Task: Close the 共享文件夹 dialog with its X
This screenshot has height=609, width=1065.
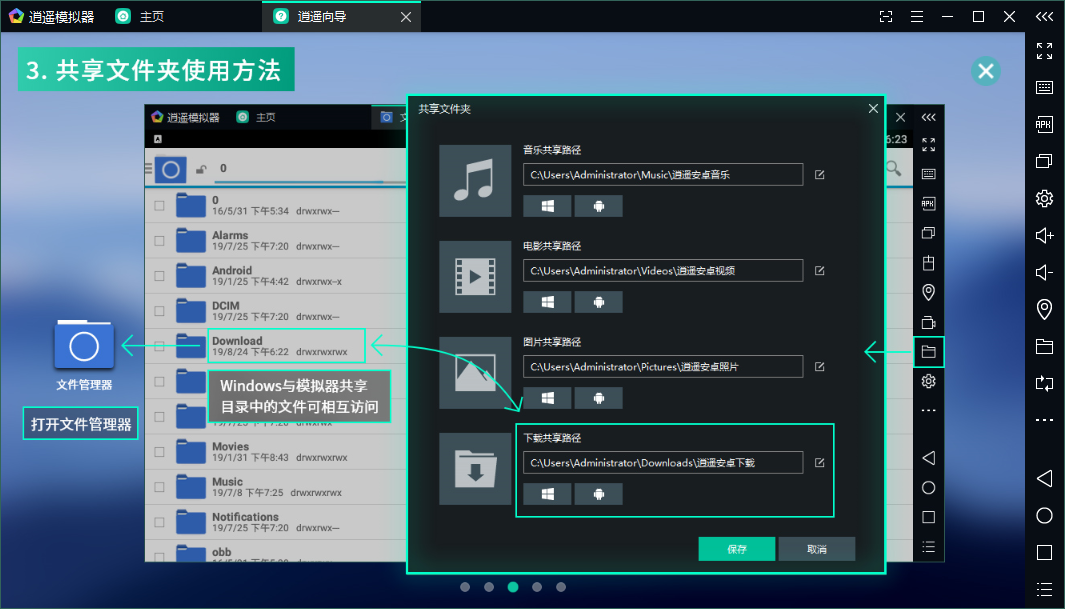Action: tap(873, 109)
